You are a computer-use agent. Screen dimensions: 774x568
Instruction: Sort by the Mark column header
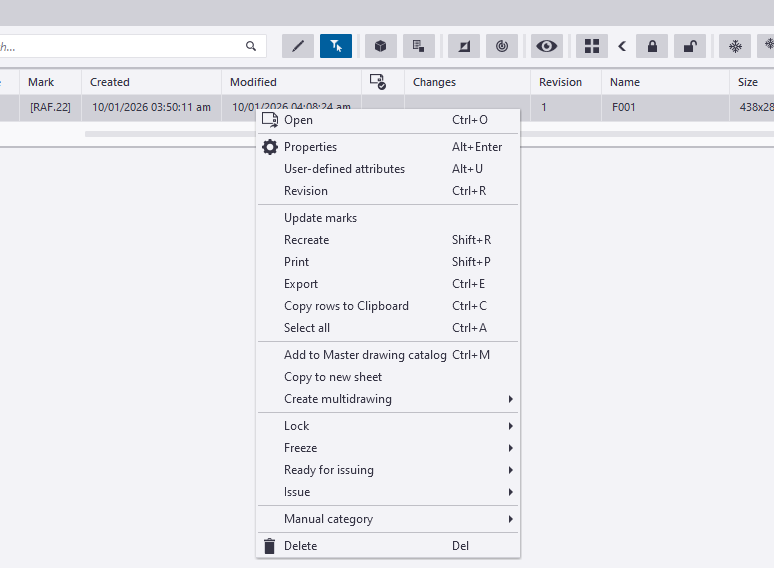click(50, 82)
